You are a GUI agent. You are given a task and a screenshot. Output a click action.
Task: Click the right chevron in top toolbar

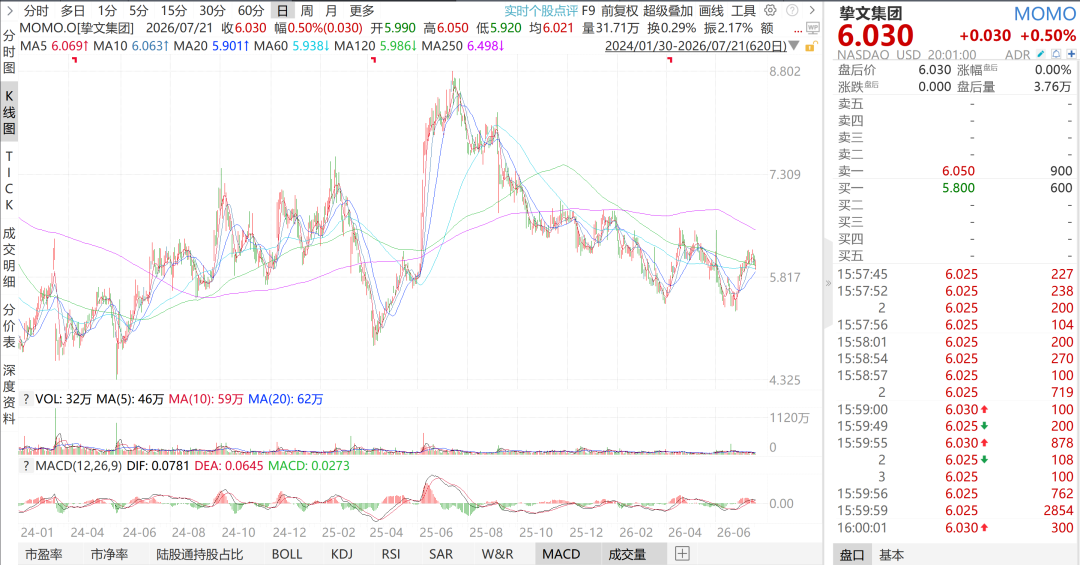(x=813, y=10)
